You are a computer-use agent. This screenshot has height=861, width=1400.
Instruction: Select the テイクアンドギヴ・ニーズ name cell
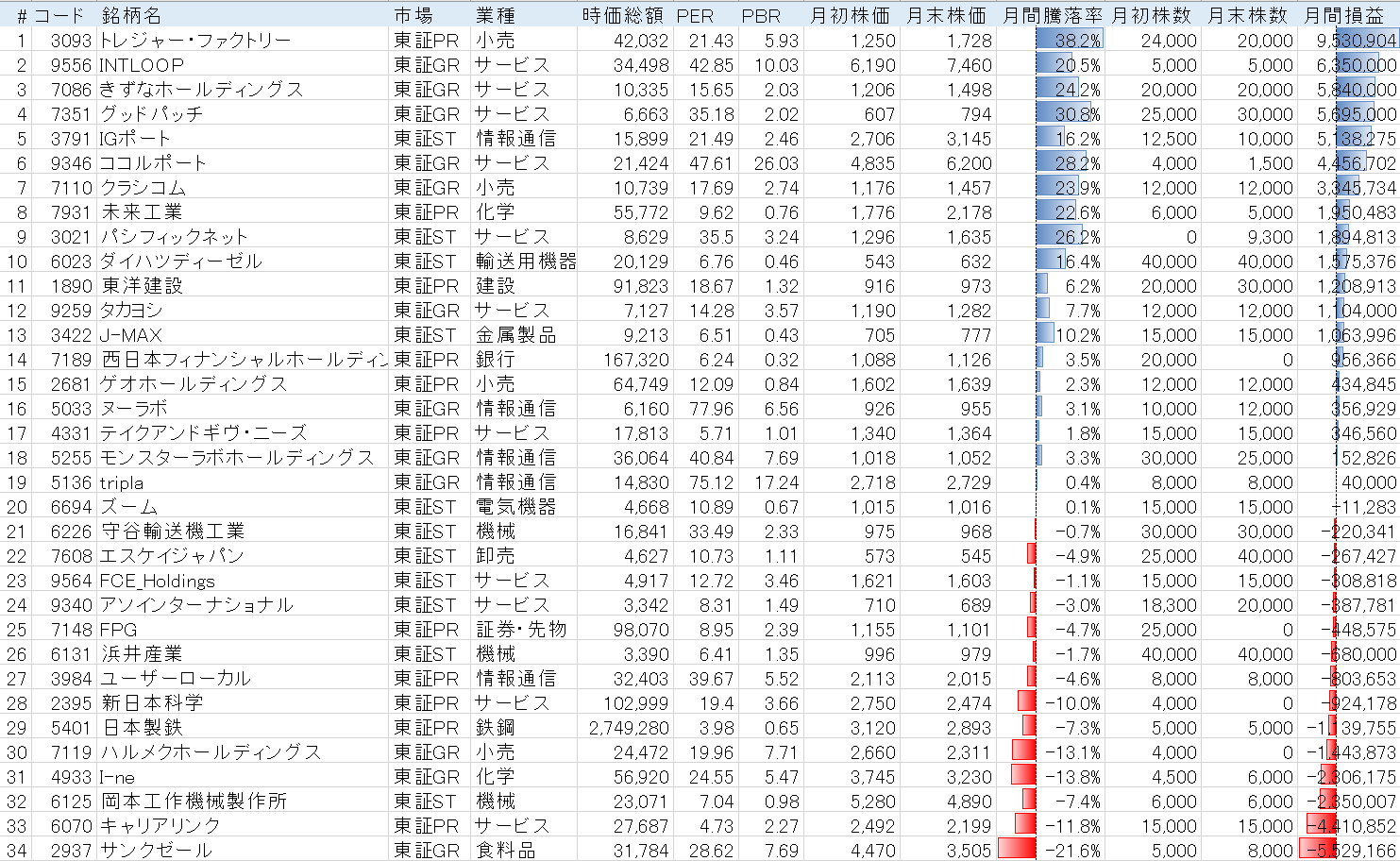(x=242, y=433)
